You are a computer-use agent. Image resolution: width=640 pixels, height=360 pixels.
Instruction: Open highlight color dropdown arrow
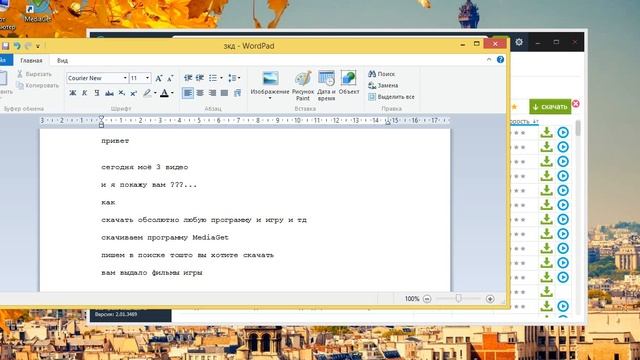[155, 93]
